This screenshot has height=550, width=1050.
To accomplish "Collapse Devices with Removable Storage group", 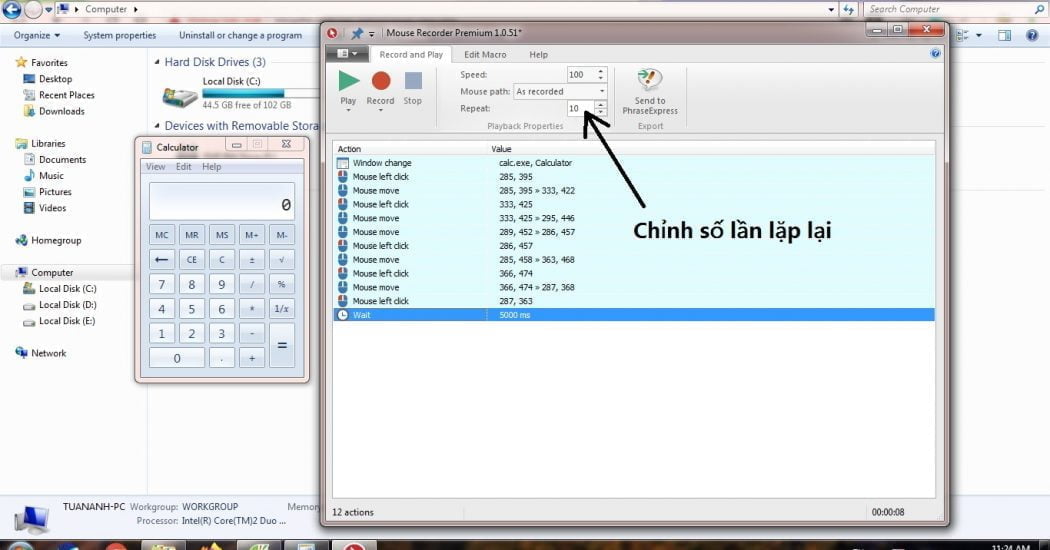I will point(157,126).
